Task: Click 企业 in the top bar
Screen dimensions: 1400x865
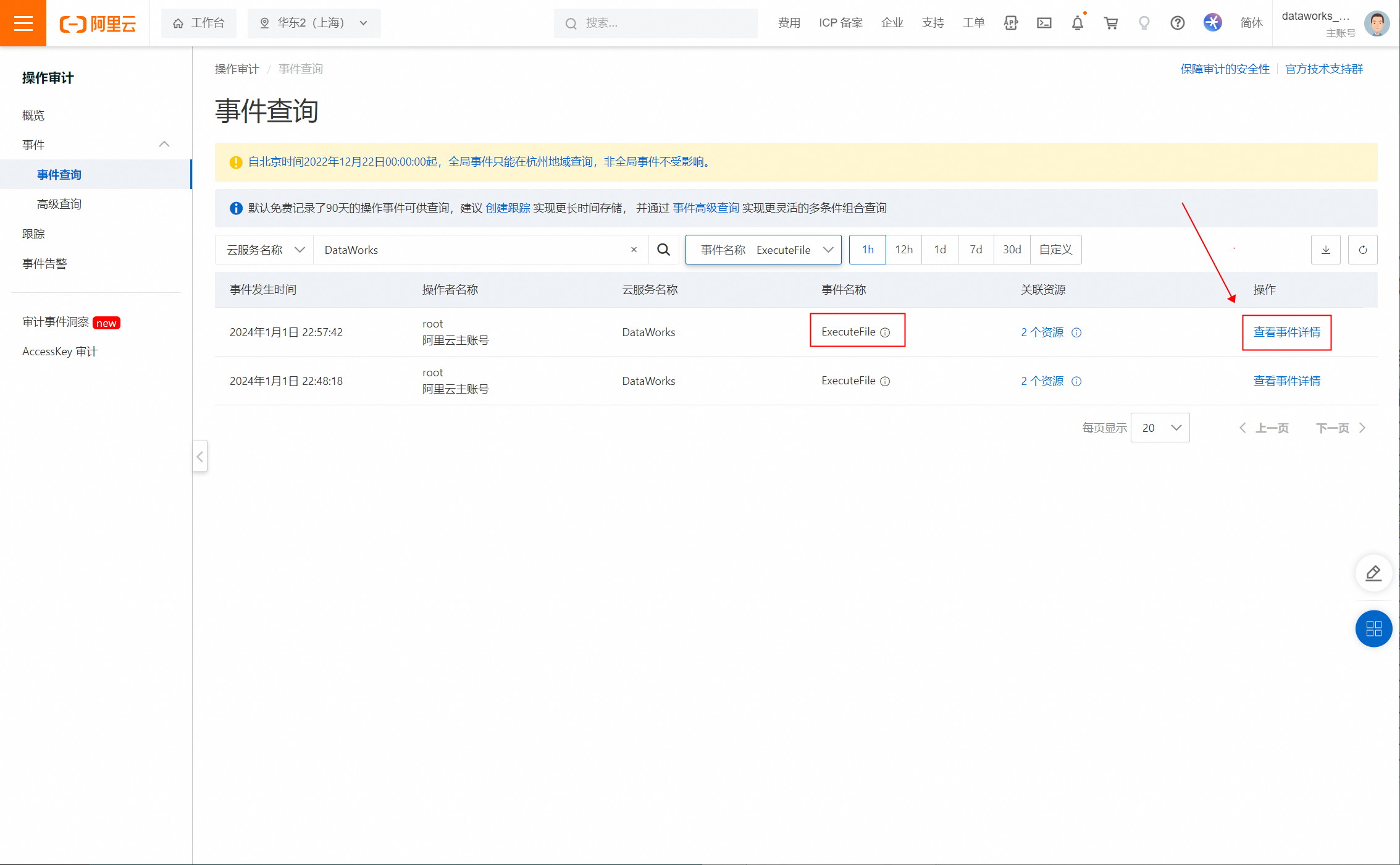Action: pyautogui.click(x=892, y=23)
